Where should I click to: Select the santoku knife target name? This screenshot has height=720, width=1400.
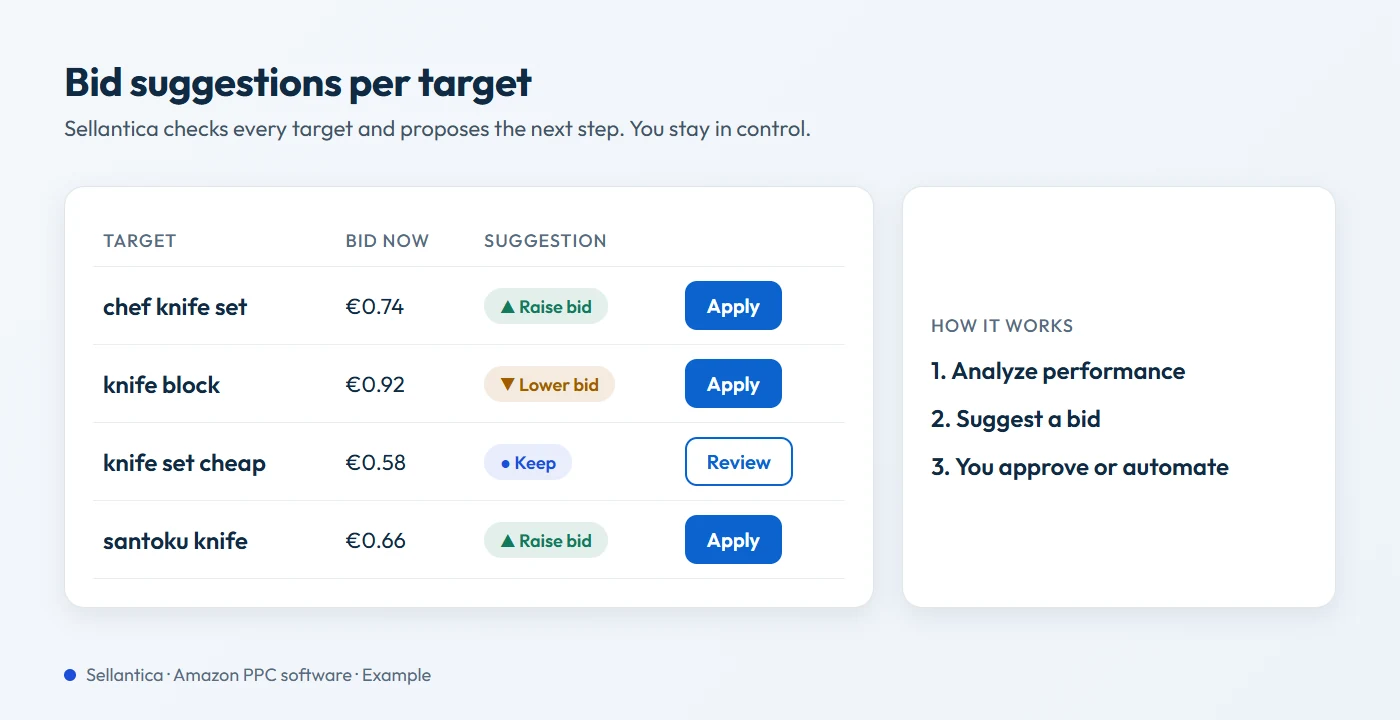[175, 541]
